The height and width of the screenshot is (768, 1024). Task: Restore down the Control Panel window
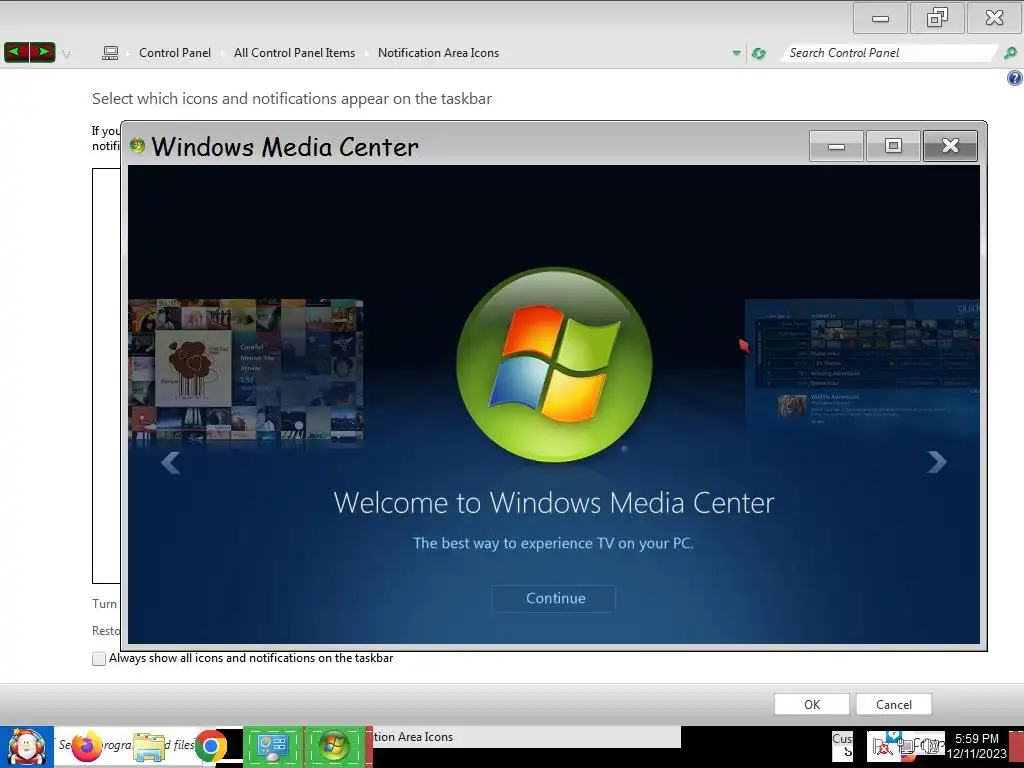(x=937, y=18)
